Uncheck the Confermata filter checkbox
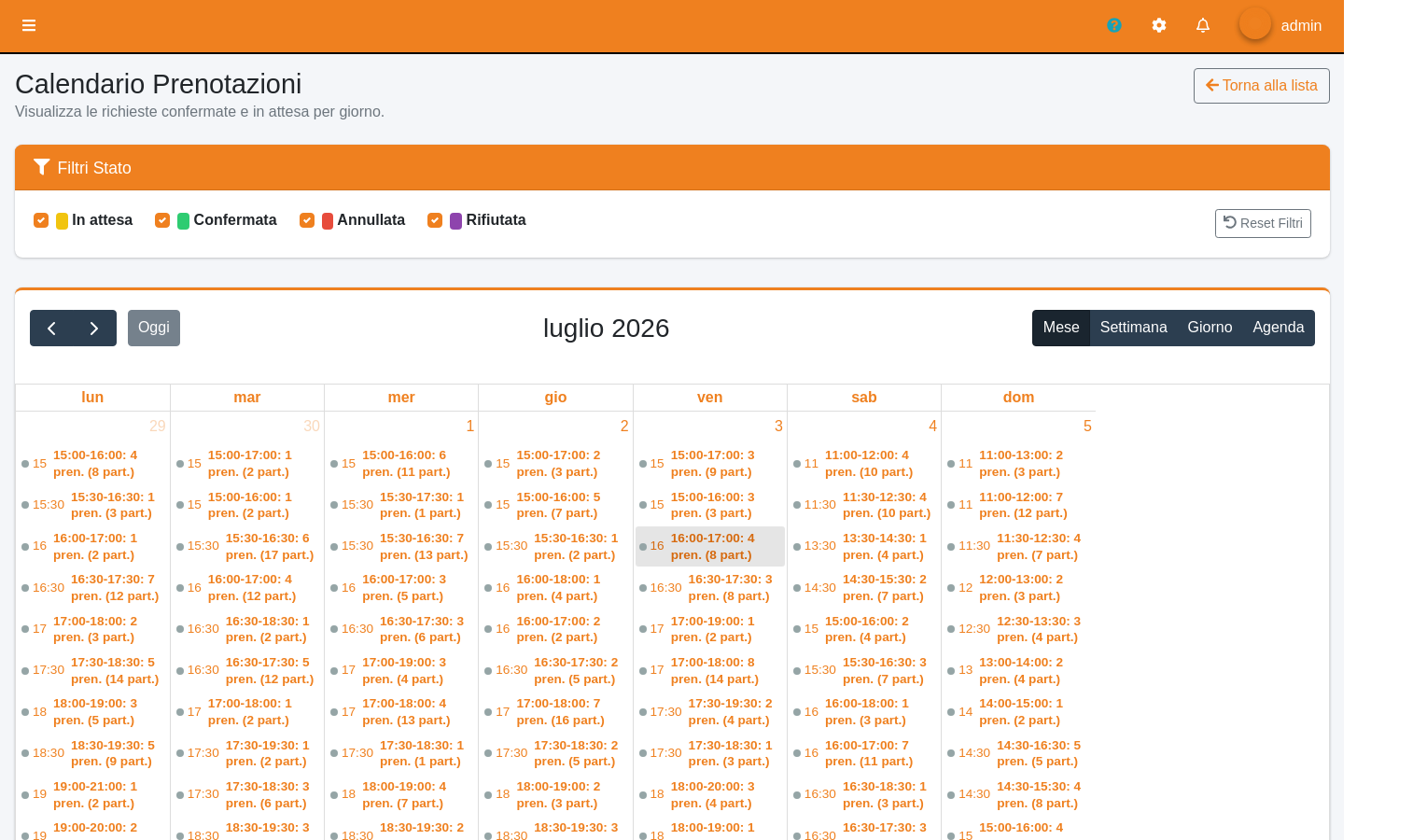Screen dimensions: 1413x840 pyautogui.click(x=162, y=220)
